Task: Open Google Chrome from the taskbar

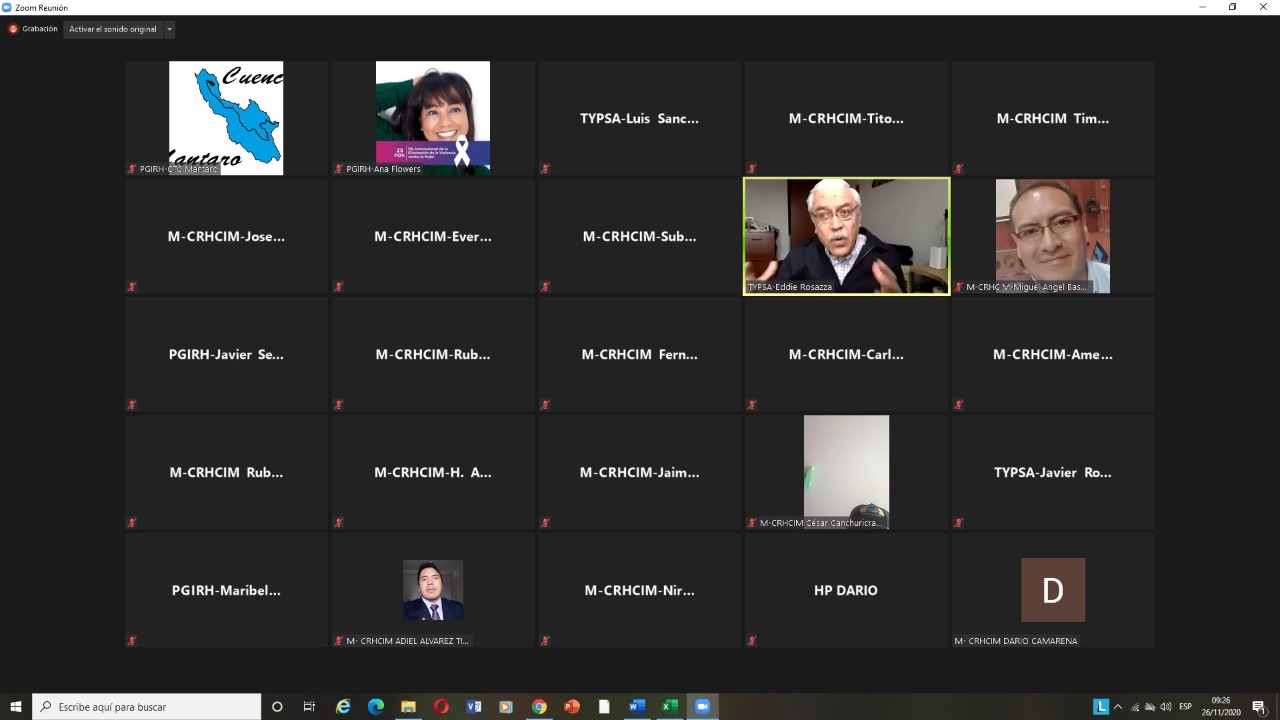Action: pos(539,707)
